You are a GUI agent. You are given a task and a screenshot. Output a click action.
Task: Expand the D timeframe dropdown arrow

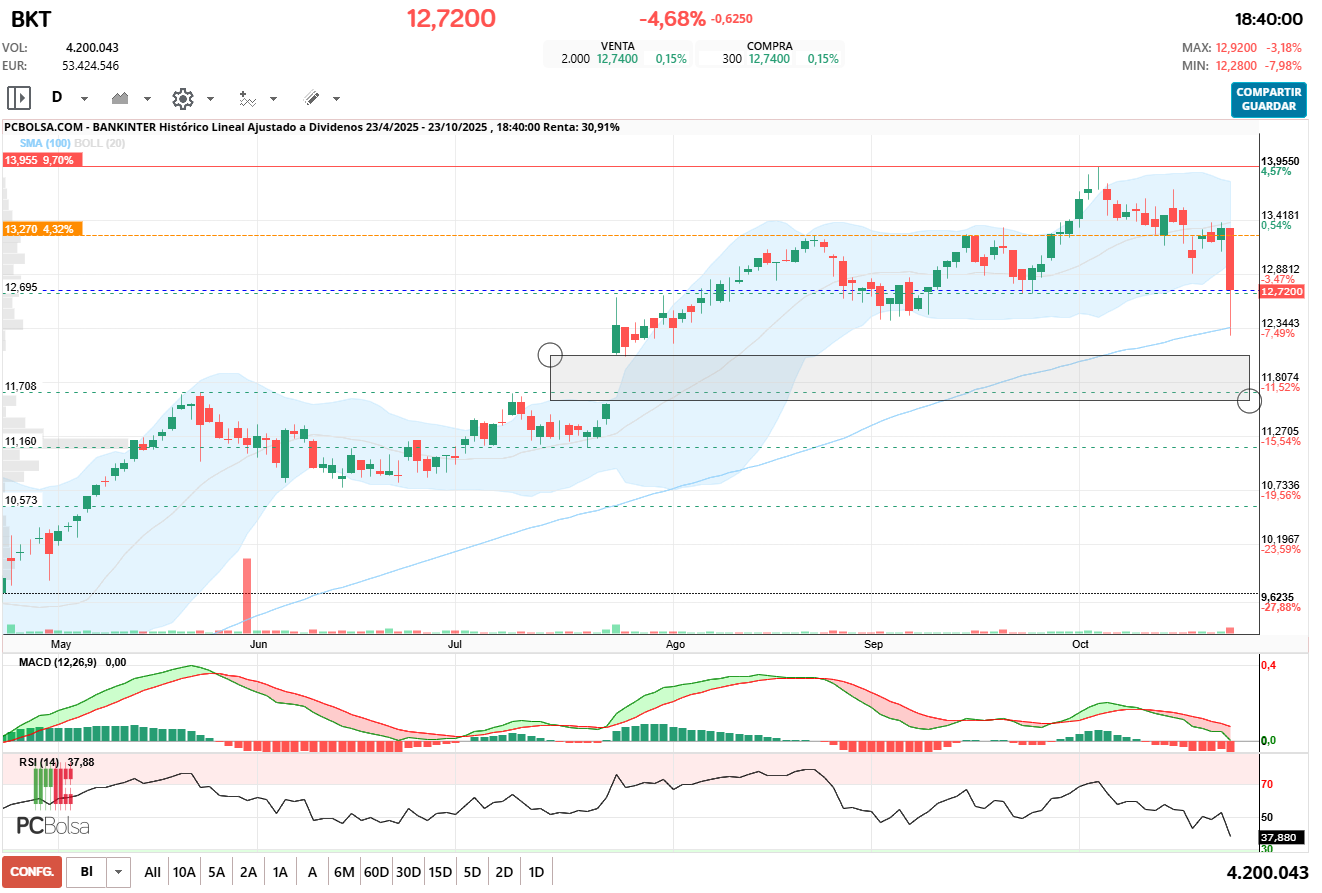tap(84, 99)
